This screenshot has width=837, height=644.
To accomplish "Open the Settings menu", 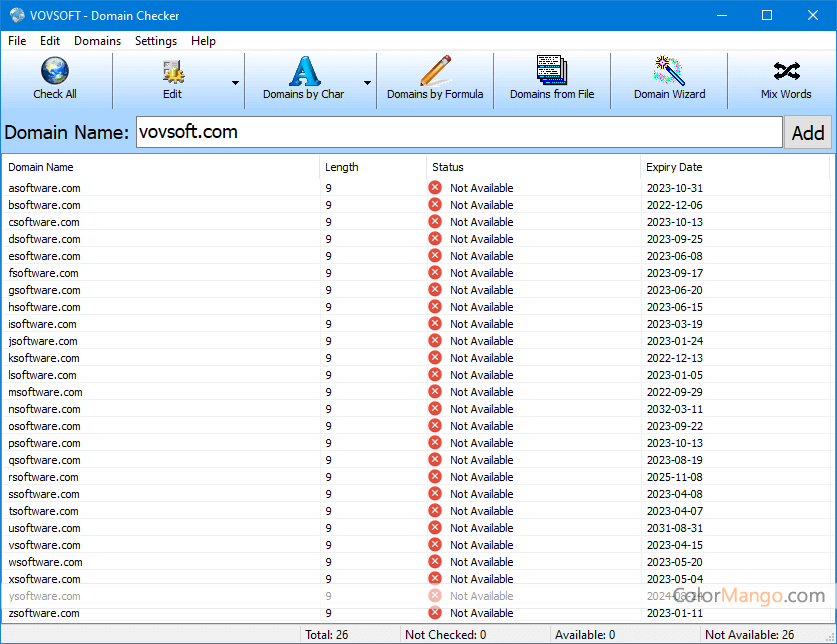I will click(x=156, y=41).
